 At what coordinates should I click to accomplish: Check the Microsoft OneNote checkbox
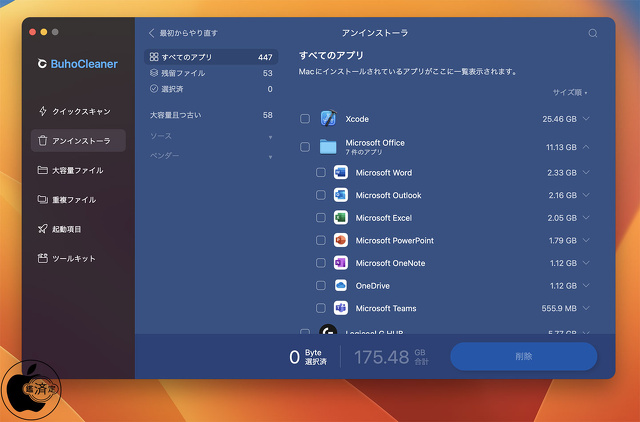pos(321,263)
